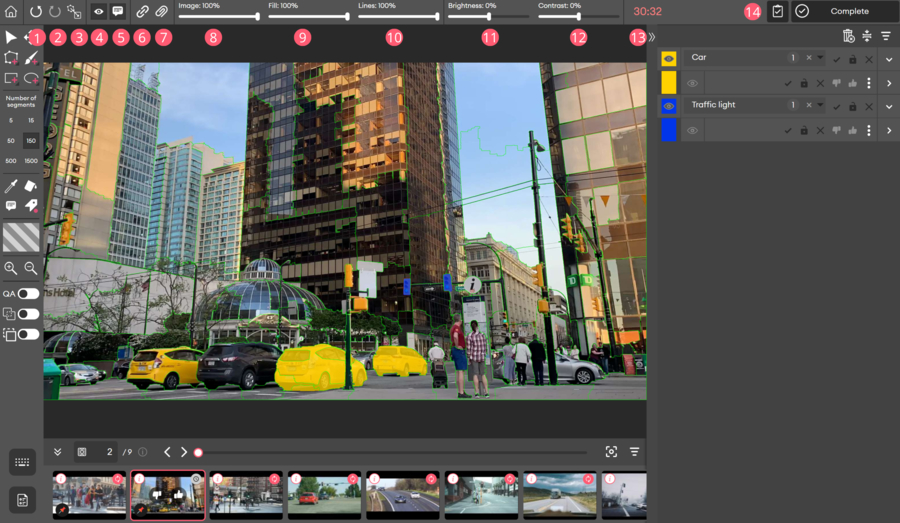
Task: Toggle eye on blue traffic light instance row
Action: click(x=692, y=131)
